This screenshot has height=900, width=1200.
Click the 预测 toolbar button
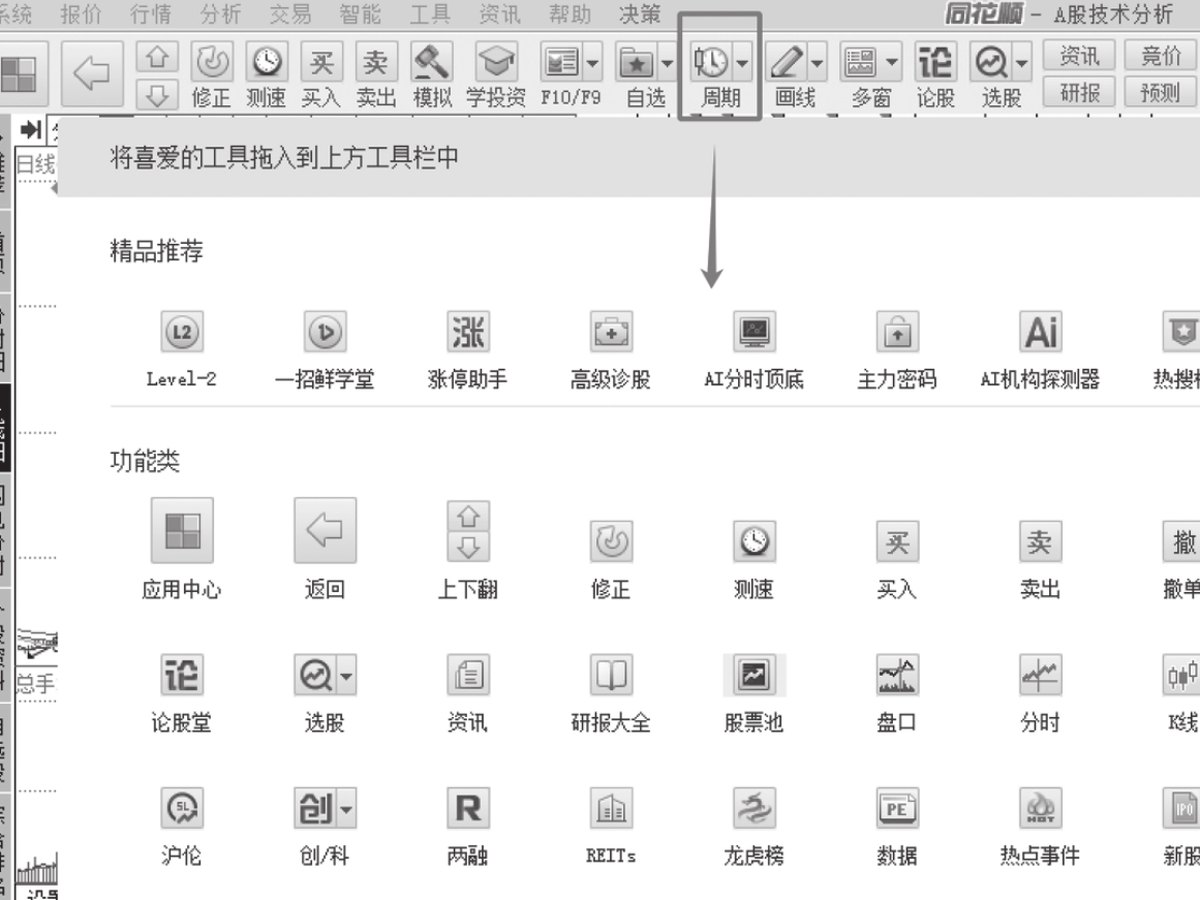point(1160,93)
